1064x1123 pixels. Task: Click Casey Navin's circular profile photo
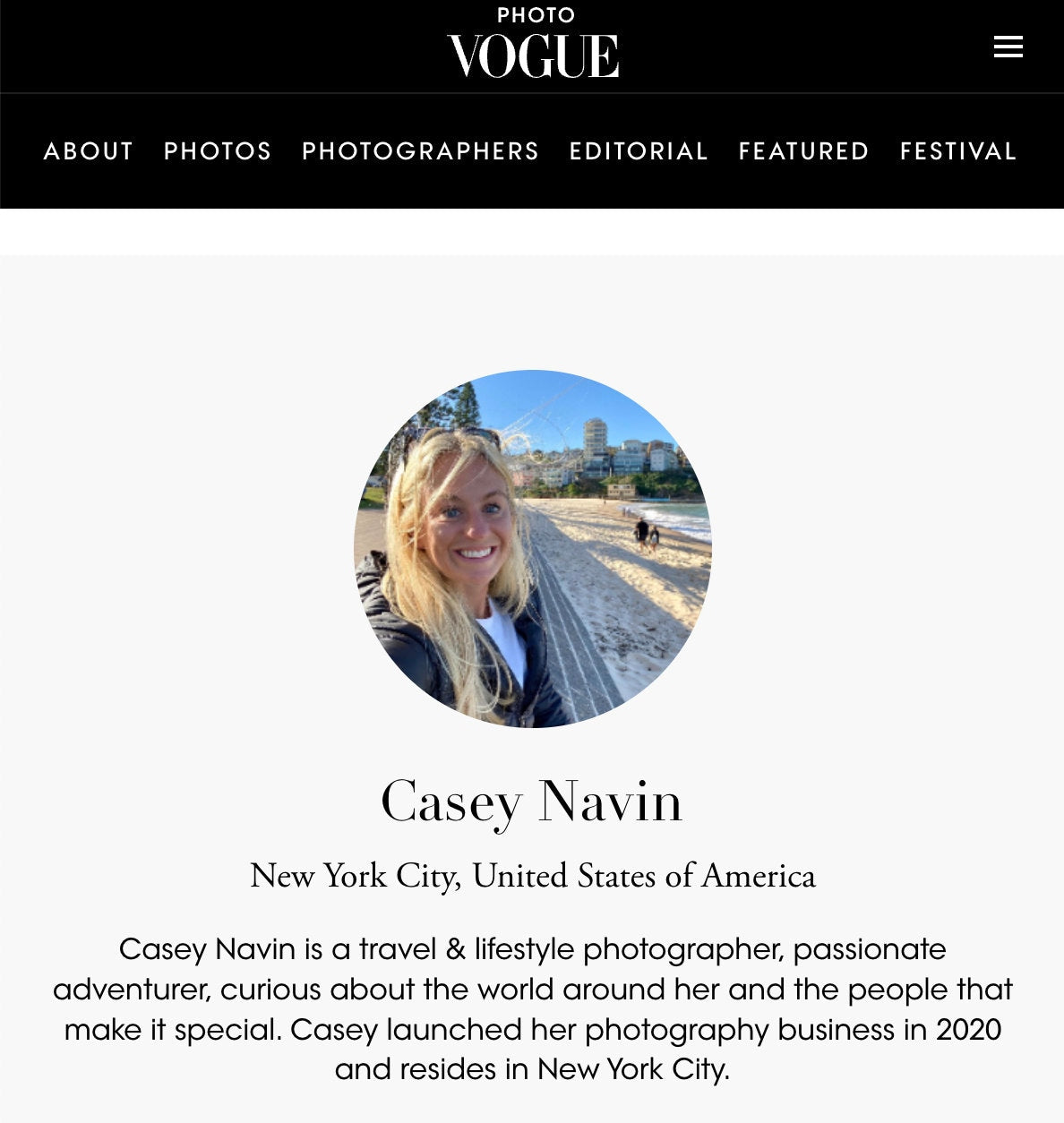(532, 548)
